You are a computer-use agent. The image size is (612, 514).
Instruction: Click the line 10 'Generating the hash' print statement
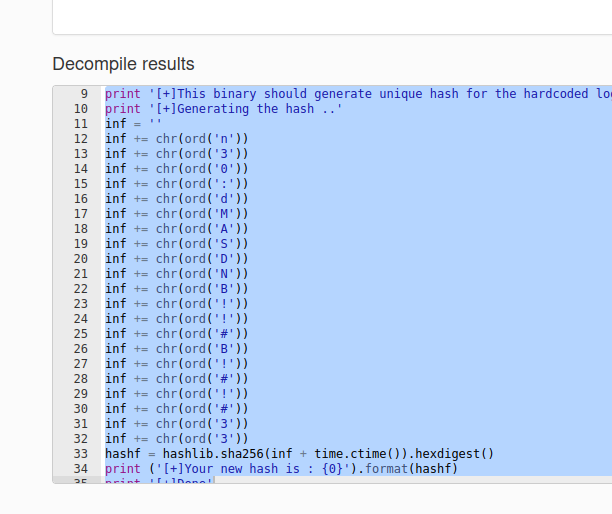pos(223,109)
